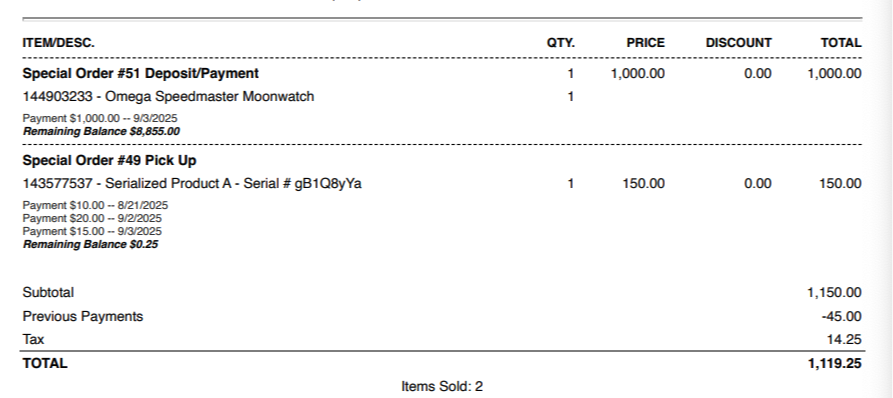
Task: Click Remaining Balance $0.25 text
Action: click(x=91, y=245)
